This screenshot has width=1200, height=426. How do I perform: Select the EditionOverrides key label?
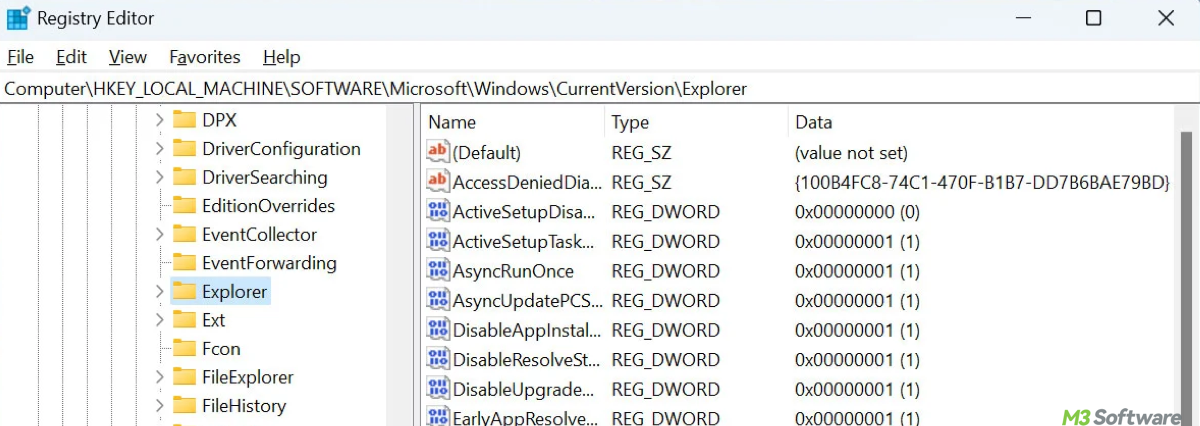268,206
